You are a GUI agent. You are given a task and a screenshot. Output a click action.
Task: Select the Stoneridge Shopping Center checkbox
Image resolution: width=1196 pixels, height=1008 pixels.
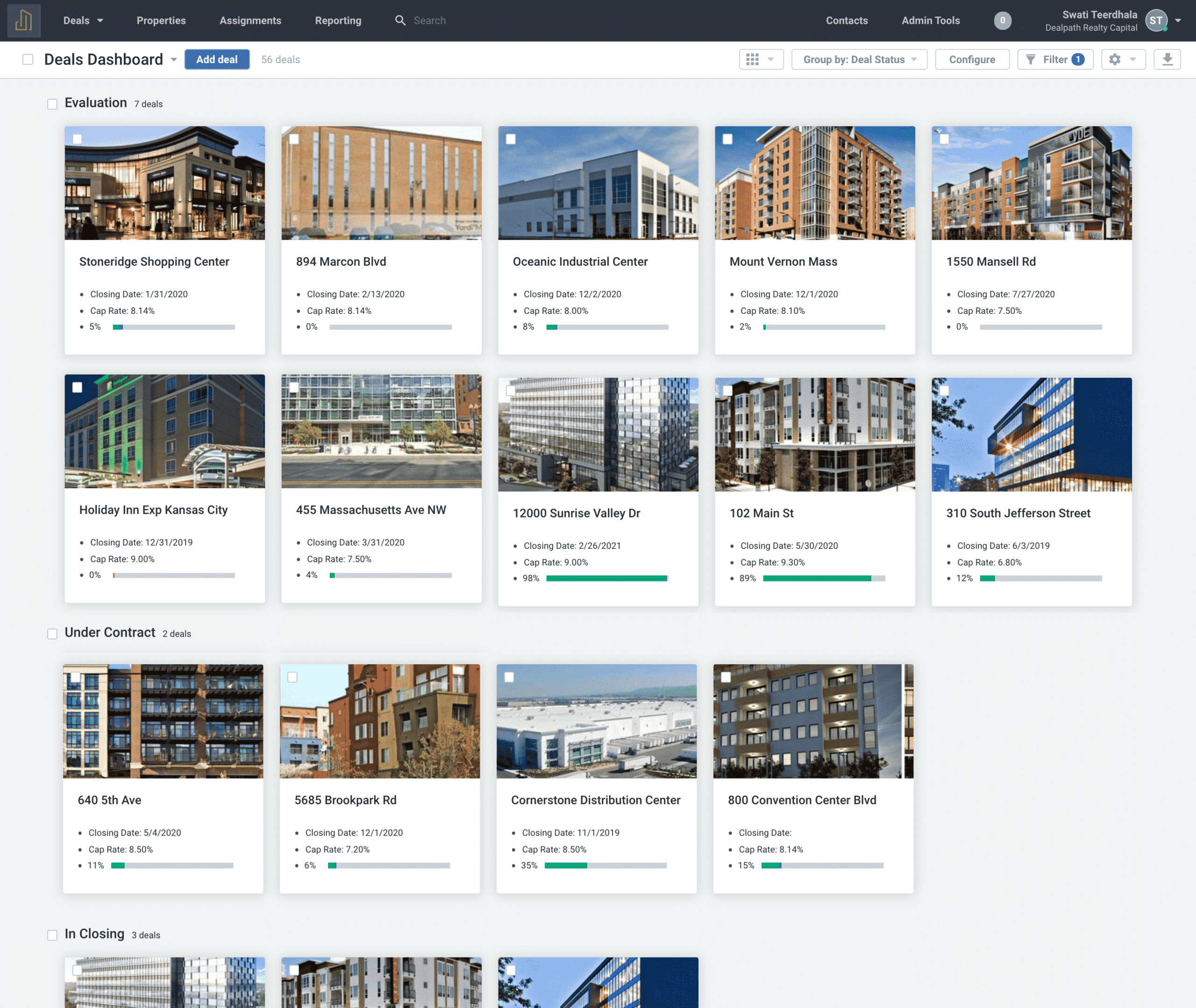77,139
